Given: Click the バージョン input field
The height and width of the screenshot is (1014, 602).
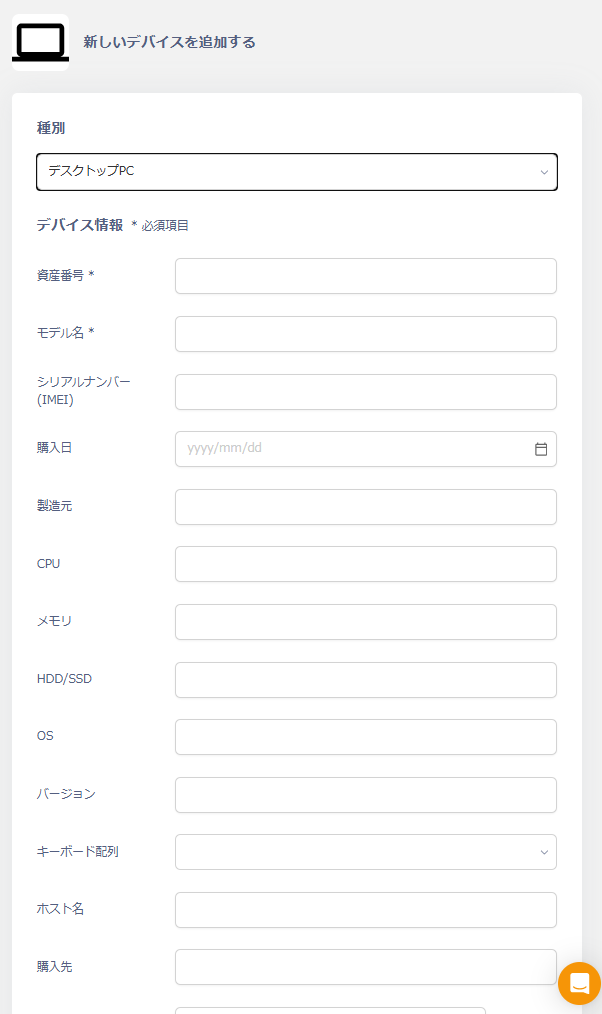Looking at the screenshot, I should [x=365, y=795].
